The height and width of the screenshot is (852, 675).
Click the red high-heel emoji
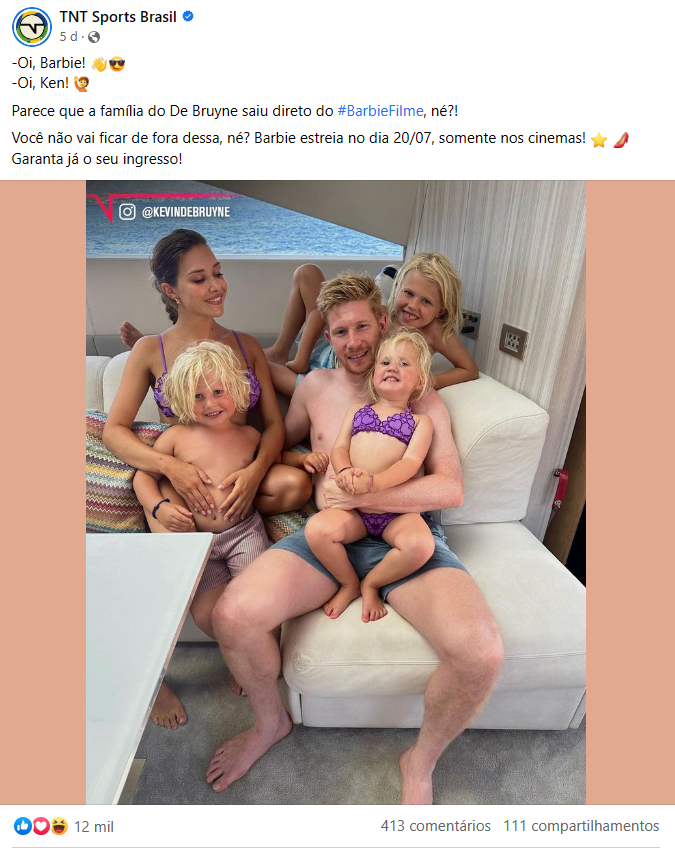[x=621, y=140]
